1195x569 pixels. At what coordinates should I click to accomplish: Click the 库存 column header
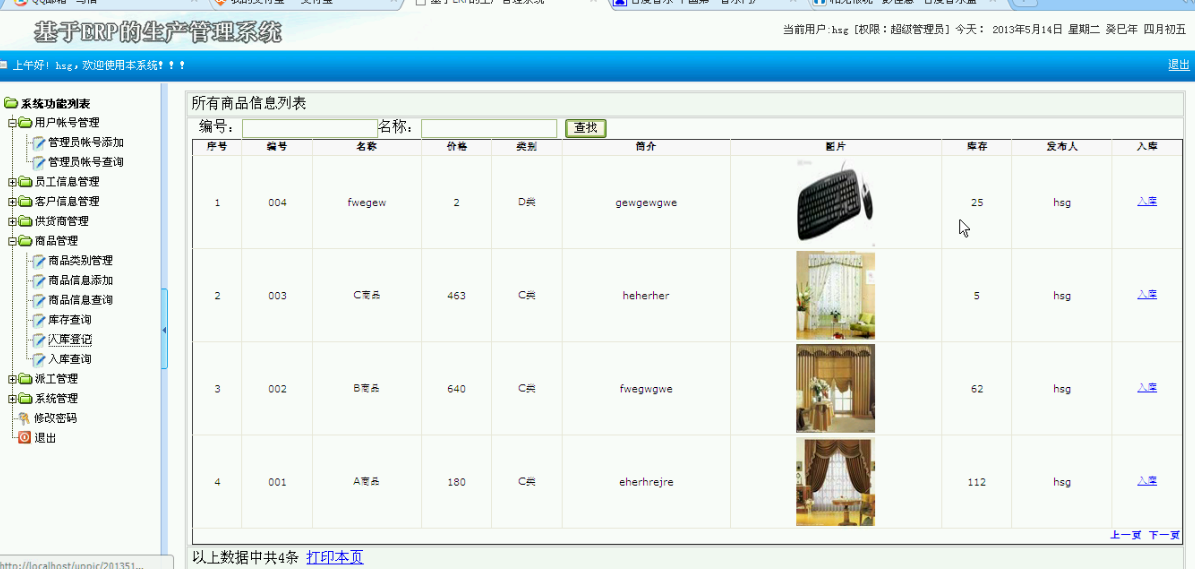tap(977, 147)
